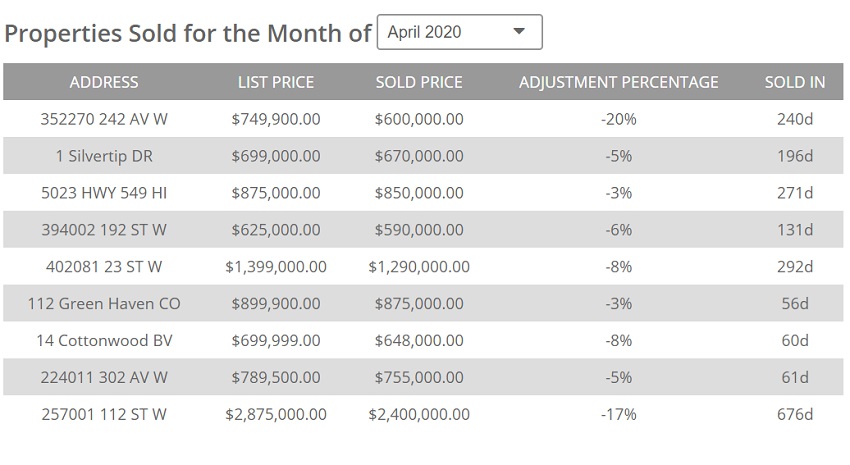850x465 pixels.
Task: Click the 14 Cottonwood BV address
Action: (x=104, y=341)
